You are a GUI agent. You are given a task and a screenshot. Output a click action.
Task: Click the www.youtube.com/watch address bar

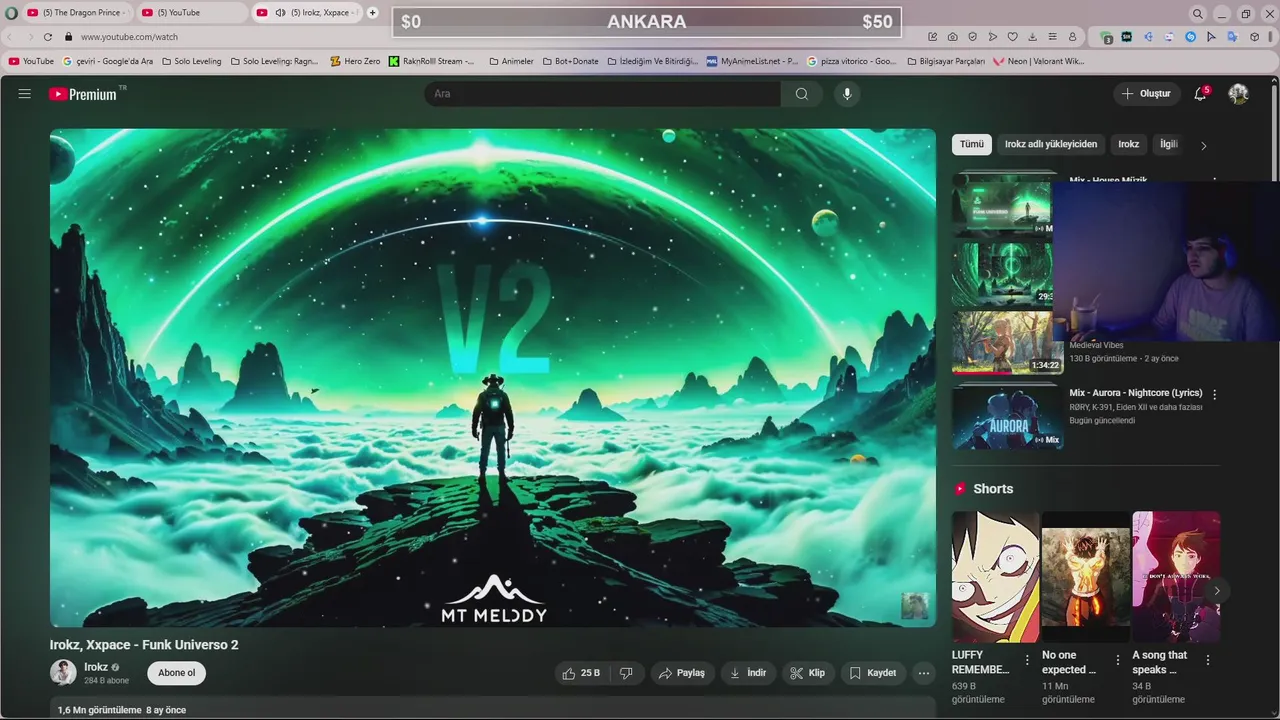pyautogui.click(x=129, y=37)
